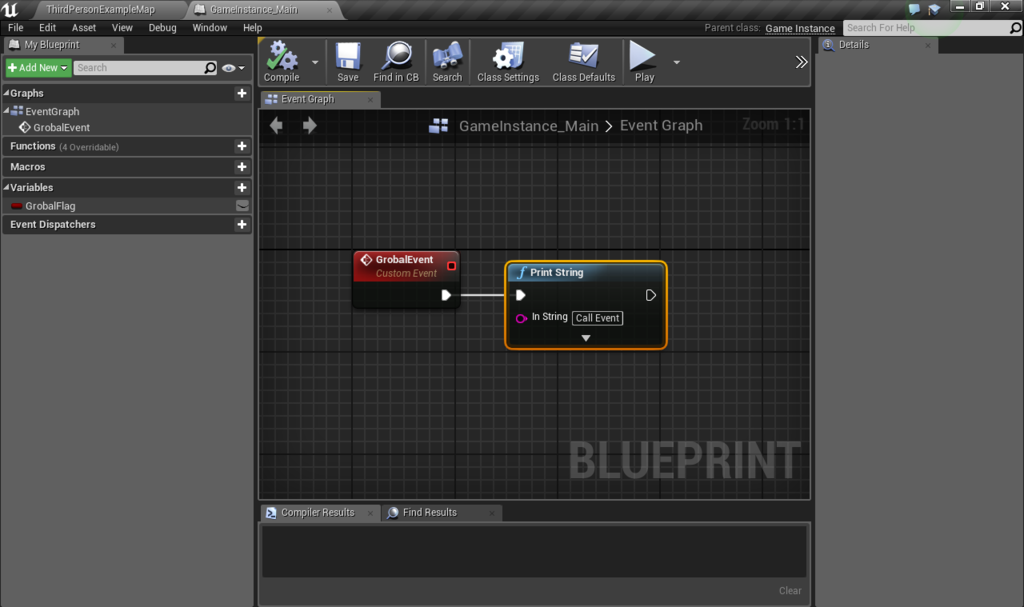
Task: Focus the Search For Help field
Action: pos(925,27)
